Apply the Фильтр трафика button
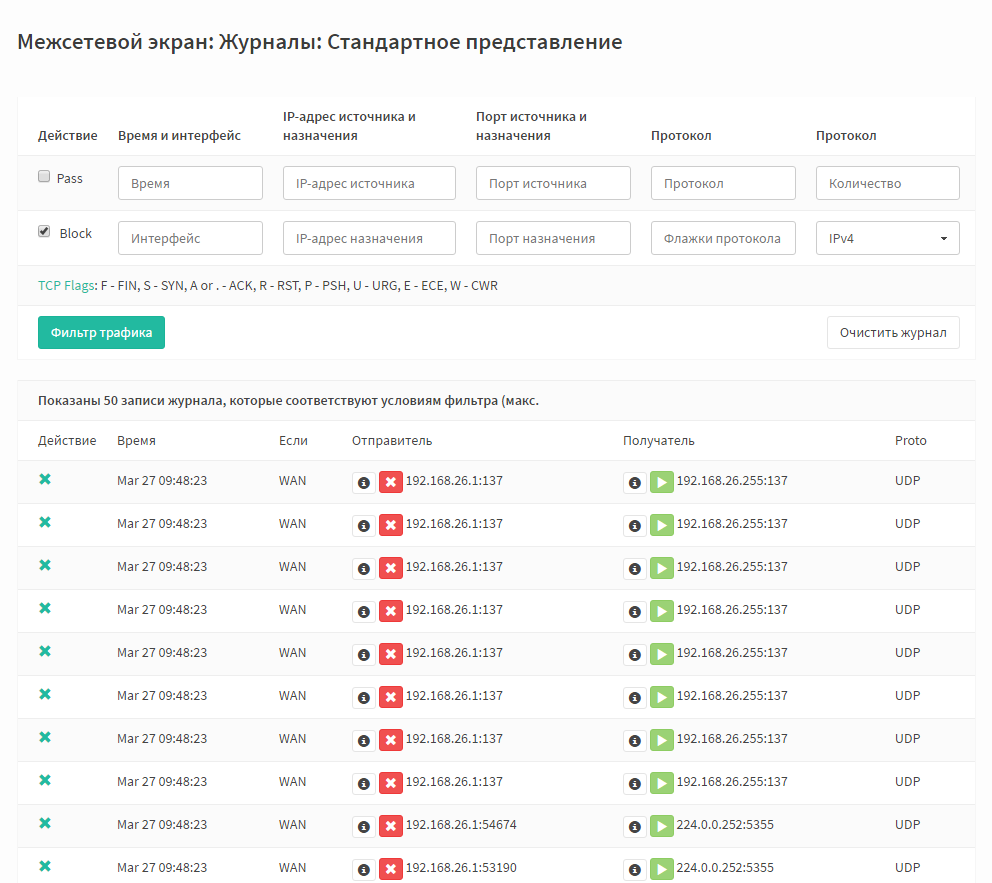992x883 pixels. 101,333
